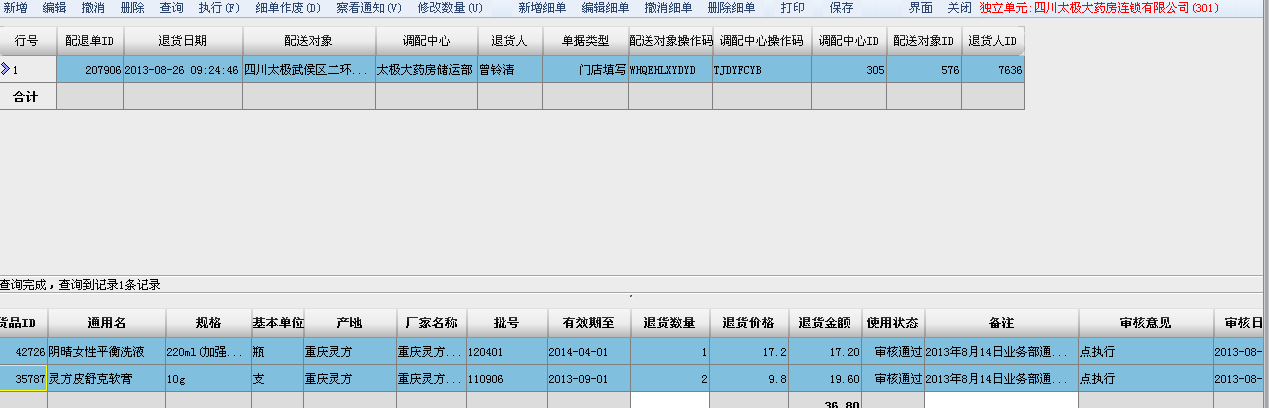This screenshot has height=408, width=1269.
Task: Click 调配中心操作码 column header
Action: [x=761, y=41]
